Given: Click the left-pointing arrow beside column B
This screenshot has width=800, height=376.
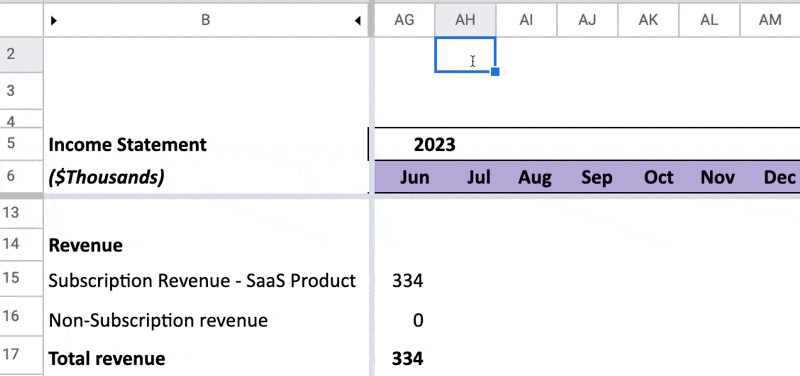Looking at the screenshot, I should pos(358,20).
